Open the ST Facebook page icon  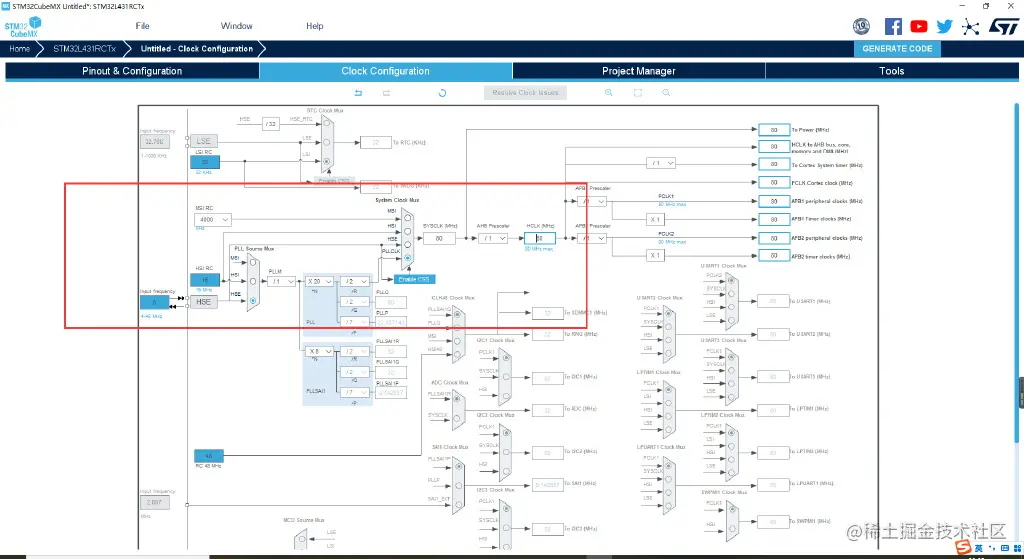tap(893, 26)
